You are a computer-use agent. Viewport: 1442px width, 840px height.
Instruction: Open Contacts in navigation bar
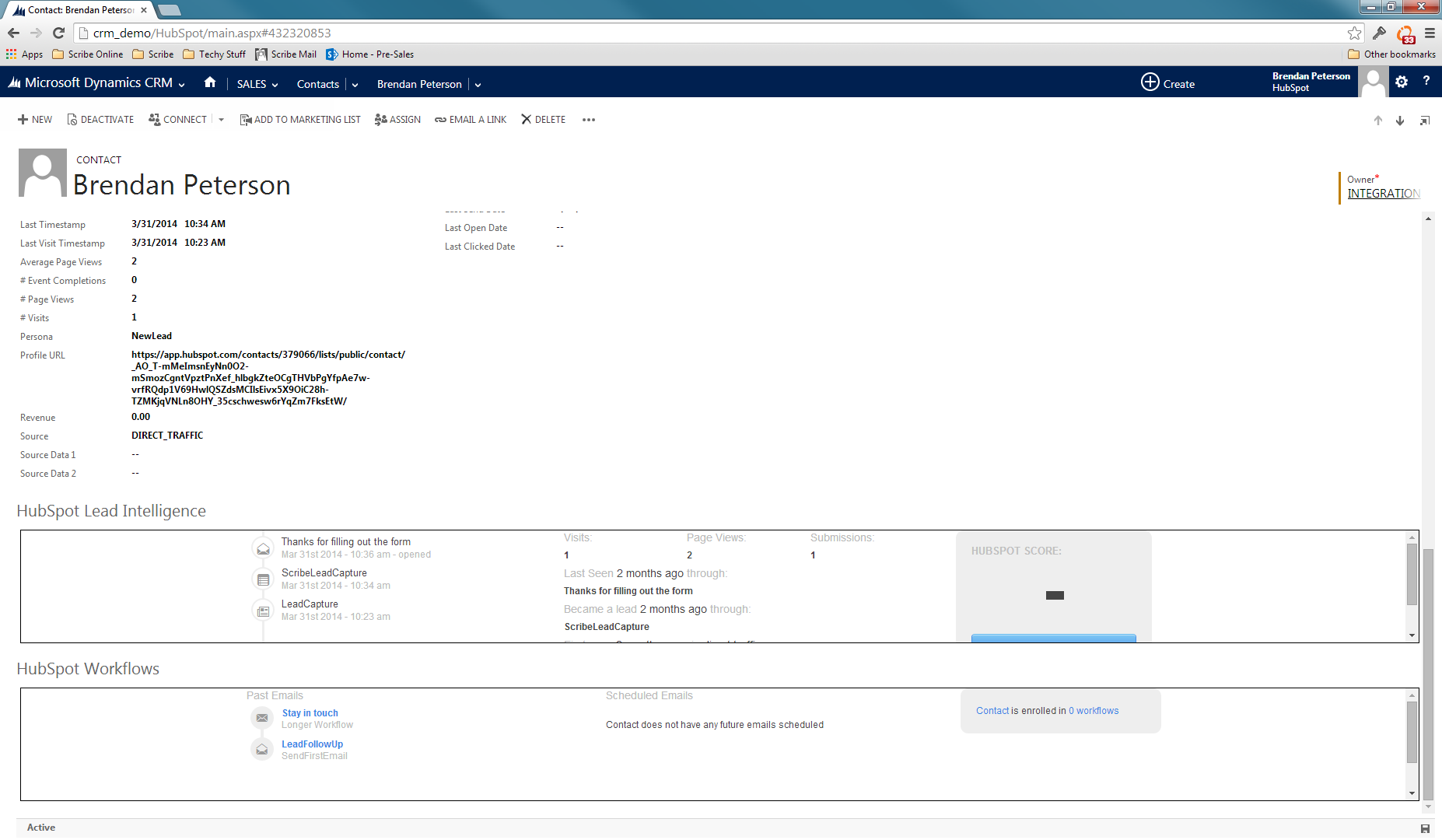coord(318,84)
